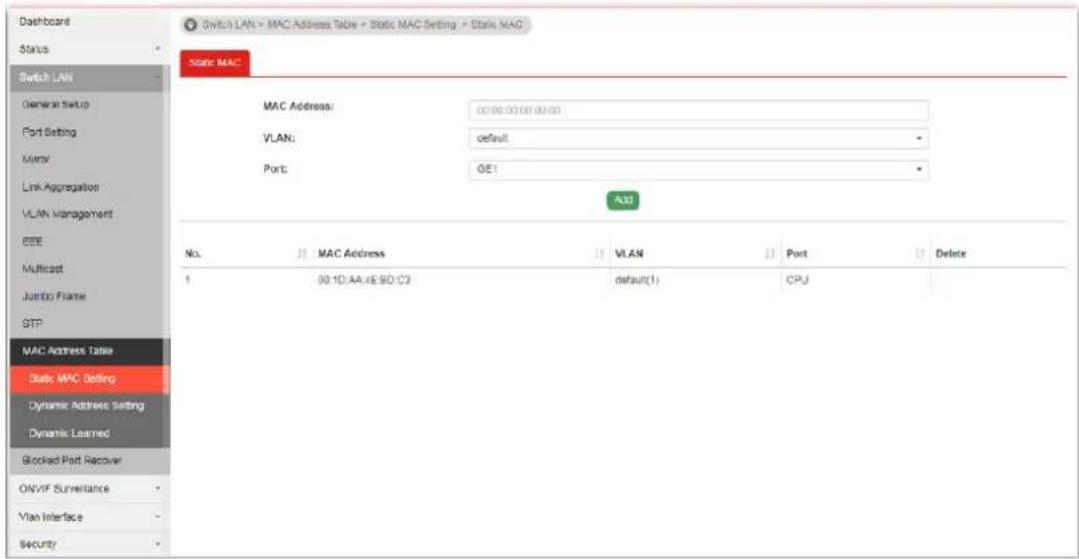Select MAC Address Table menu
Image resolution: width=1079 pixels, height=559 pixels.
pyautogui.click(x=86, y=351)
